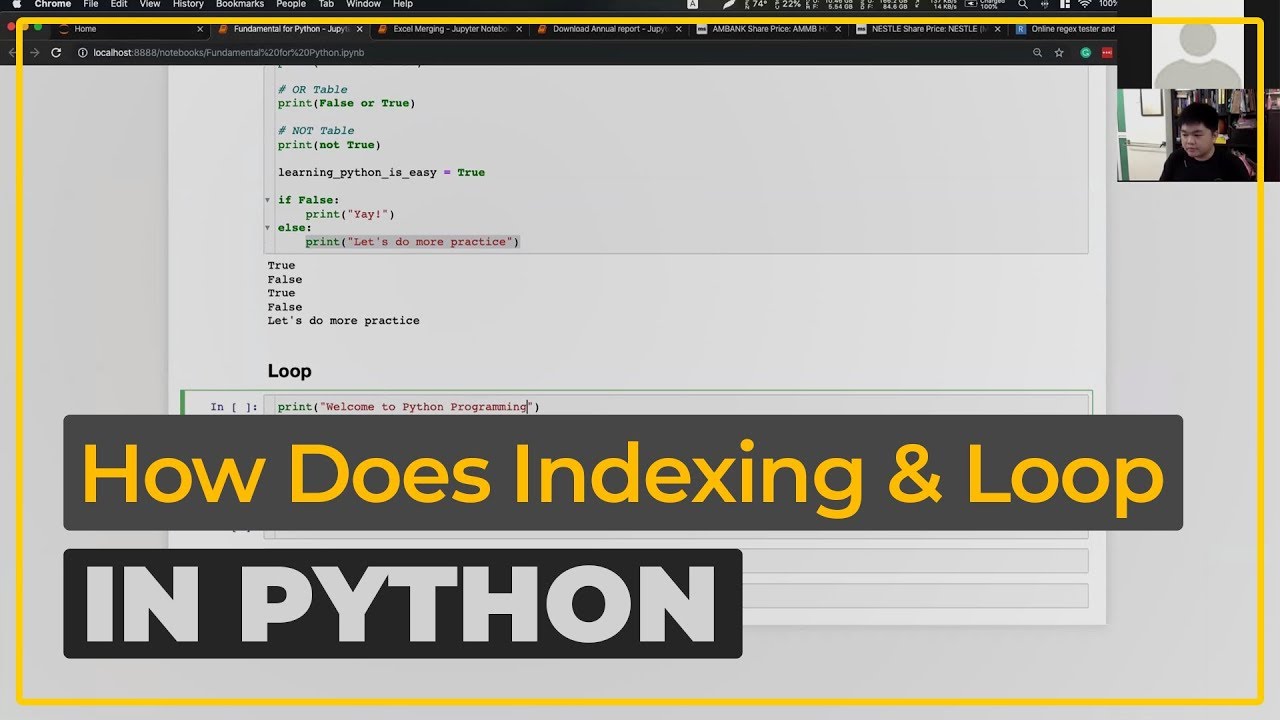Click the '# OR Table' comment line
1280x720 pixels.
click(x=313, y=89)
